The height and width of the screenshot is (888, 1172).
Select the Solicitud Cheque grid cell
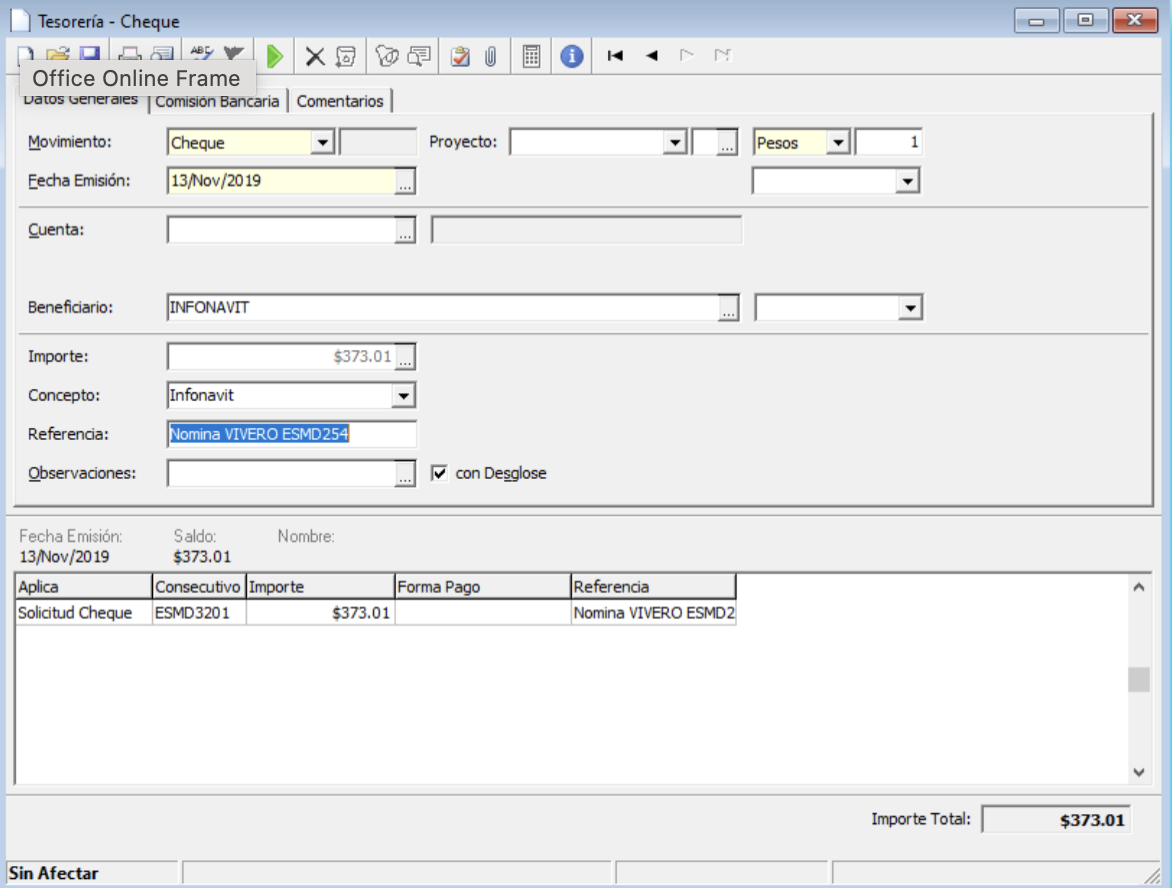[84, 613]
